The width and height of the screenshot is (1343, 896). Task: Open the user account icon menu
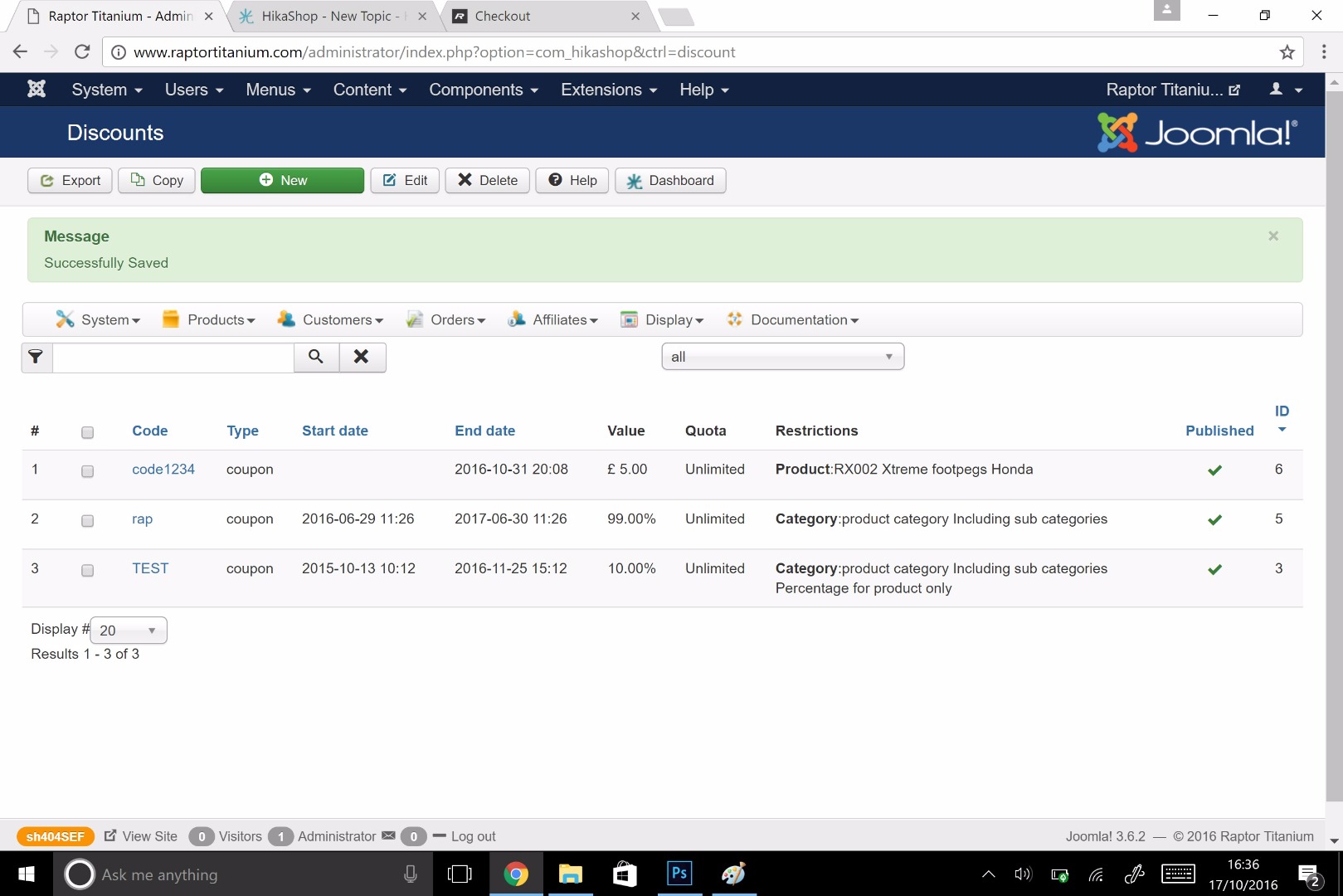coord(1285,90)
